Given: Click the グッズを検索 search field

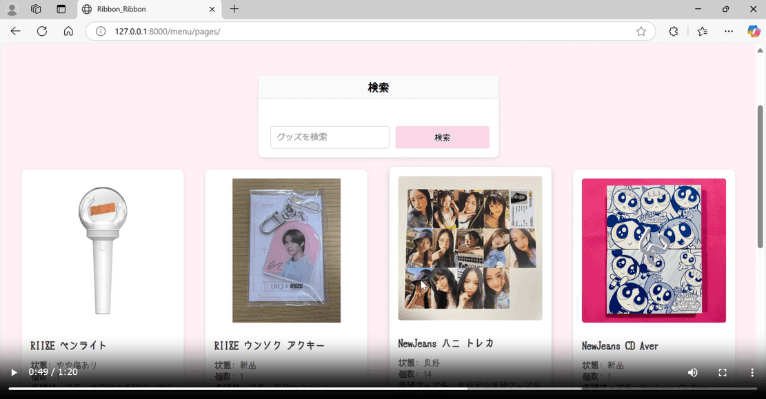Looking at the screenshot, I should (x=330, y=137).
